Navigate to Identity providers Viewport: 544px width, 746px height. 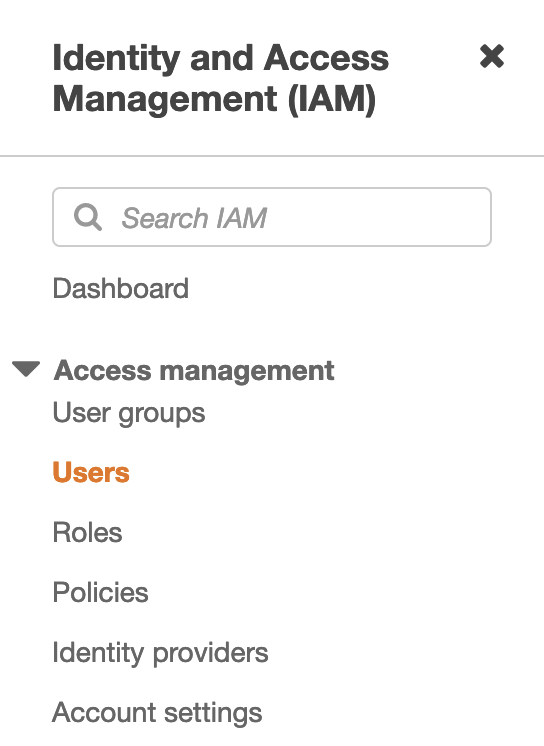pyautogui.click(x=160, y=653)
